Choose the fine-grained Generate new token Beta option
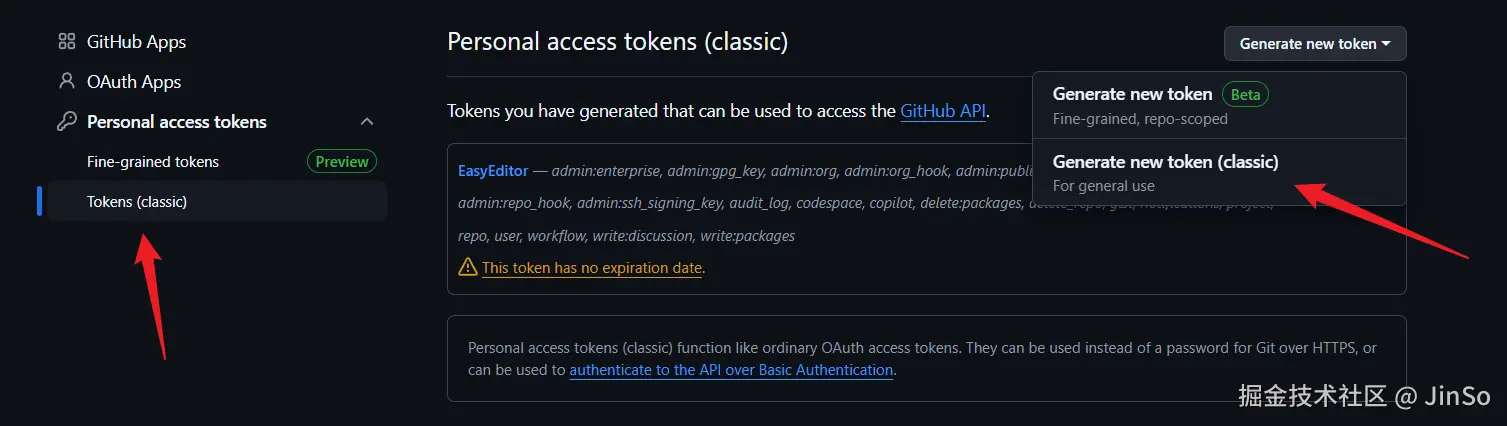The width and height of the screenshot is (1507, 426). 1132,94
